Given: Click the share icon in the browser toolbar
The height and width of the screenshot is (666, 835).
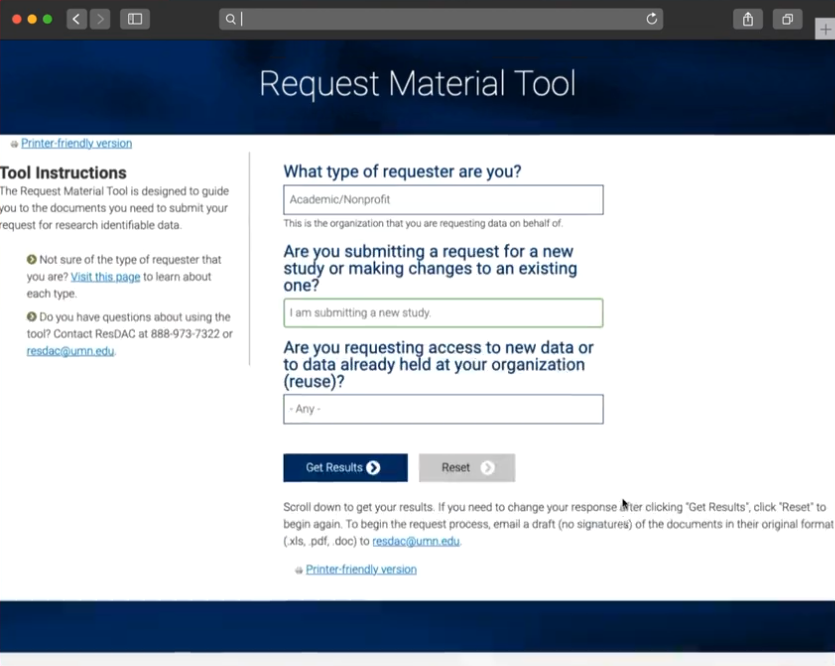Looking at the screenshot, I should pyautogui.click(x=747, y=18).
